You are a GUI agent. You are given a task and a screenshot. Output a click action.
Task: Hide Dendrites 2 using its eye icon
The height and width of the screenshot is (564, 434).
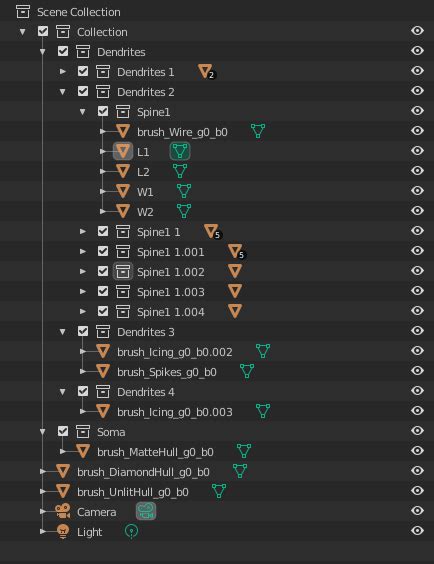click(x=417, y=91)
